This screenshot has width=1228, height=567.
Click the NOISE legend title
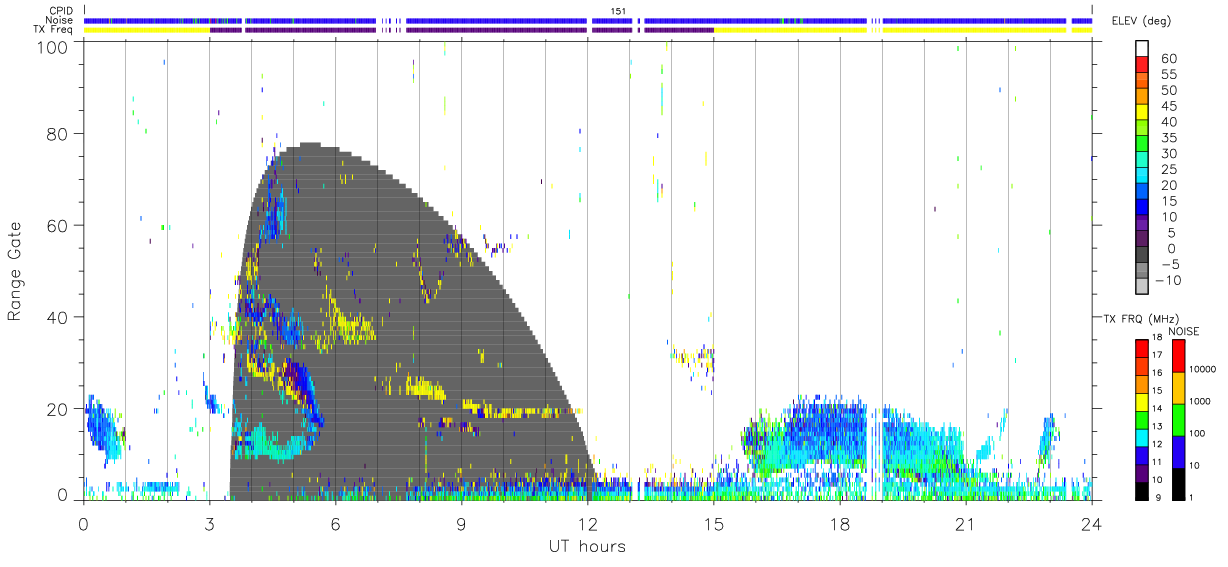[1183, 331]
